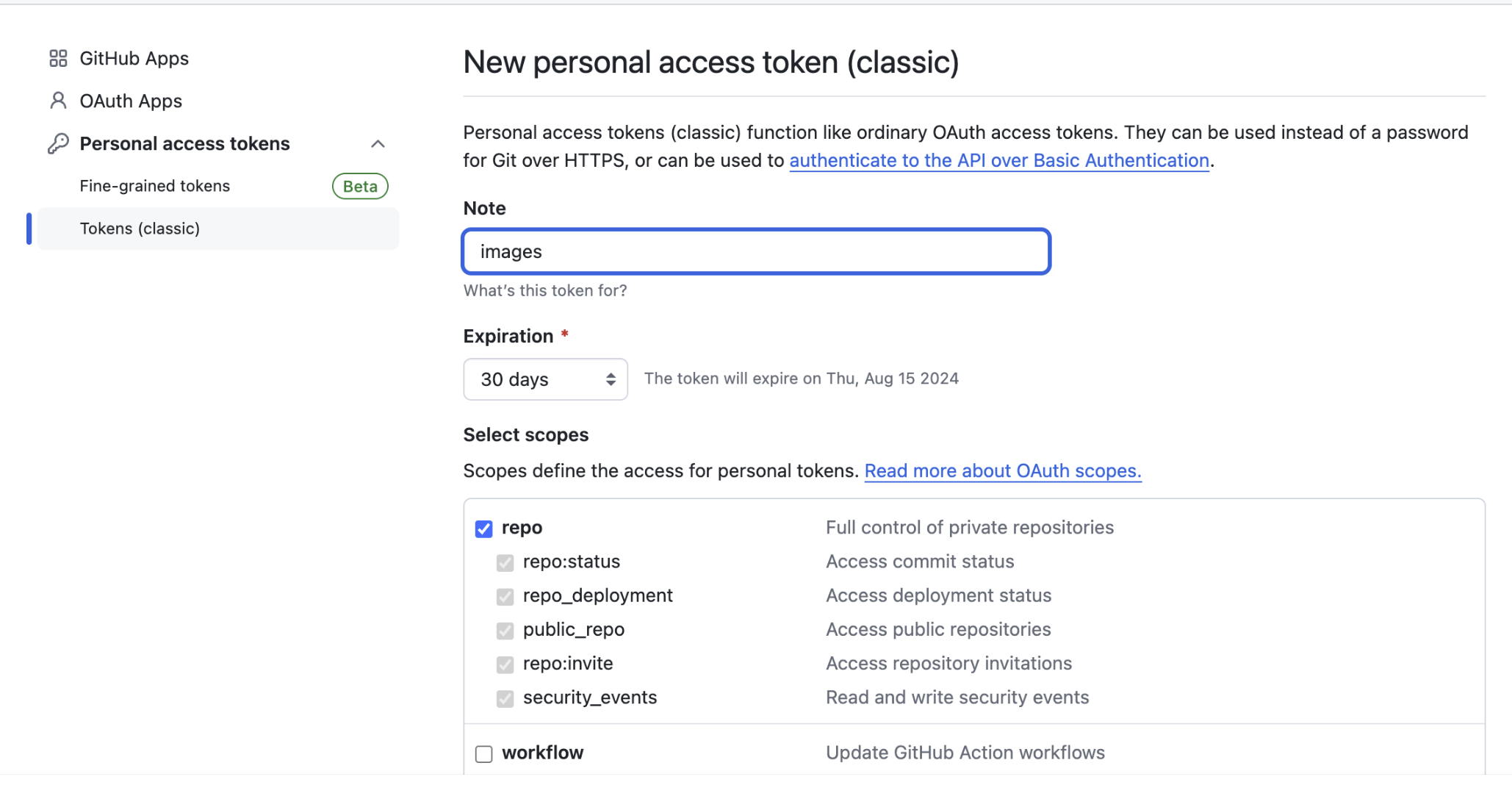Uncheck the repo scope checkbox
This screenshot has width=1512, height=785.
[483, 528]
